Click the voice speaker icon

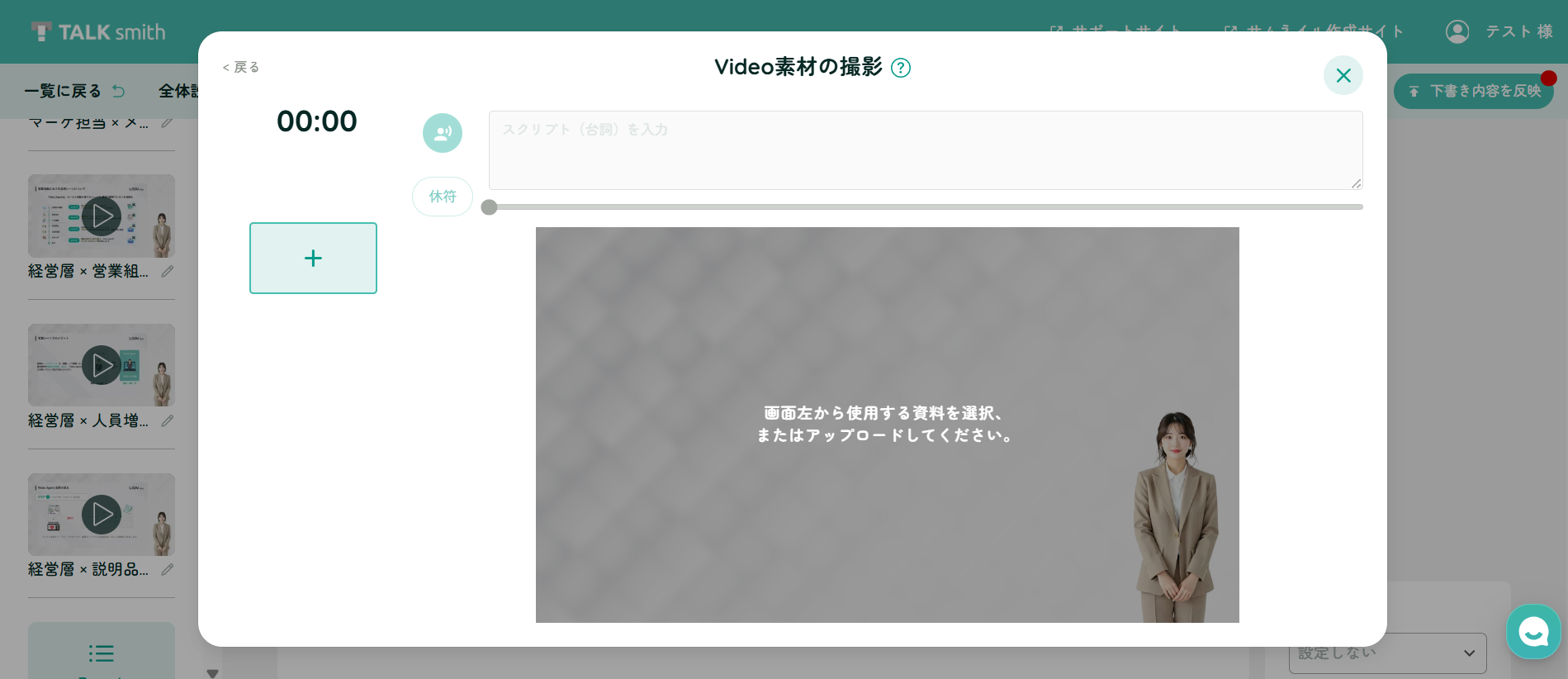[x=443, y=133]
